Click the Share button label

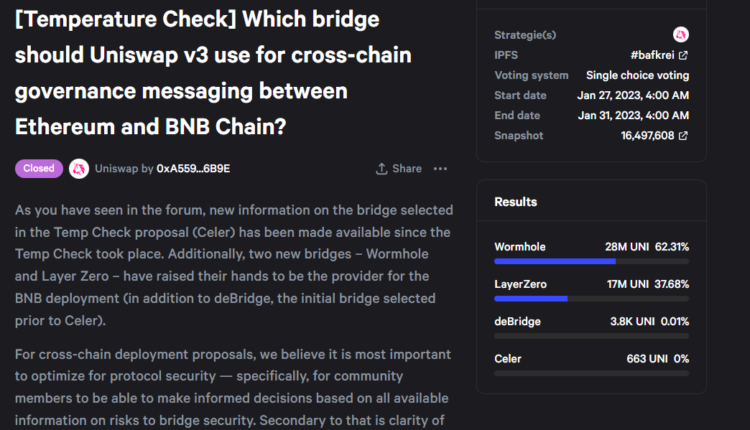coord(407,169)
